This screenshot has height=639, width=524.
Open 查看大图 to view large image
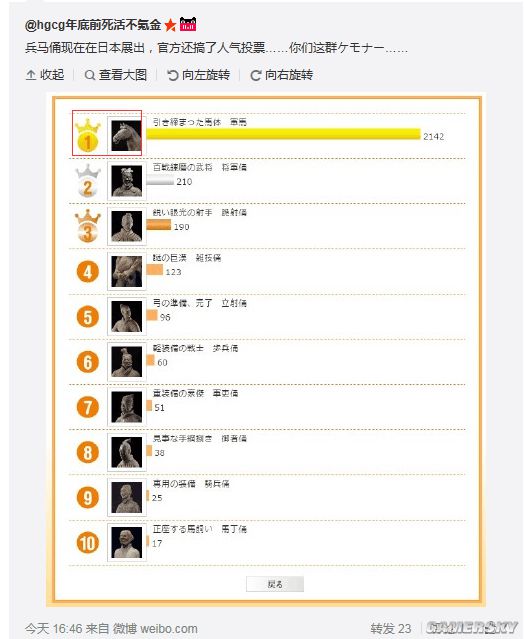click(116, 75)
